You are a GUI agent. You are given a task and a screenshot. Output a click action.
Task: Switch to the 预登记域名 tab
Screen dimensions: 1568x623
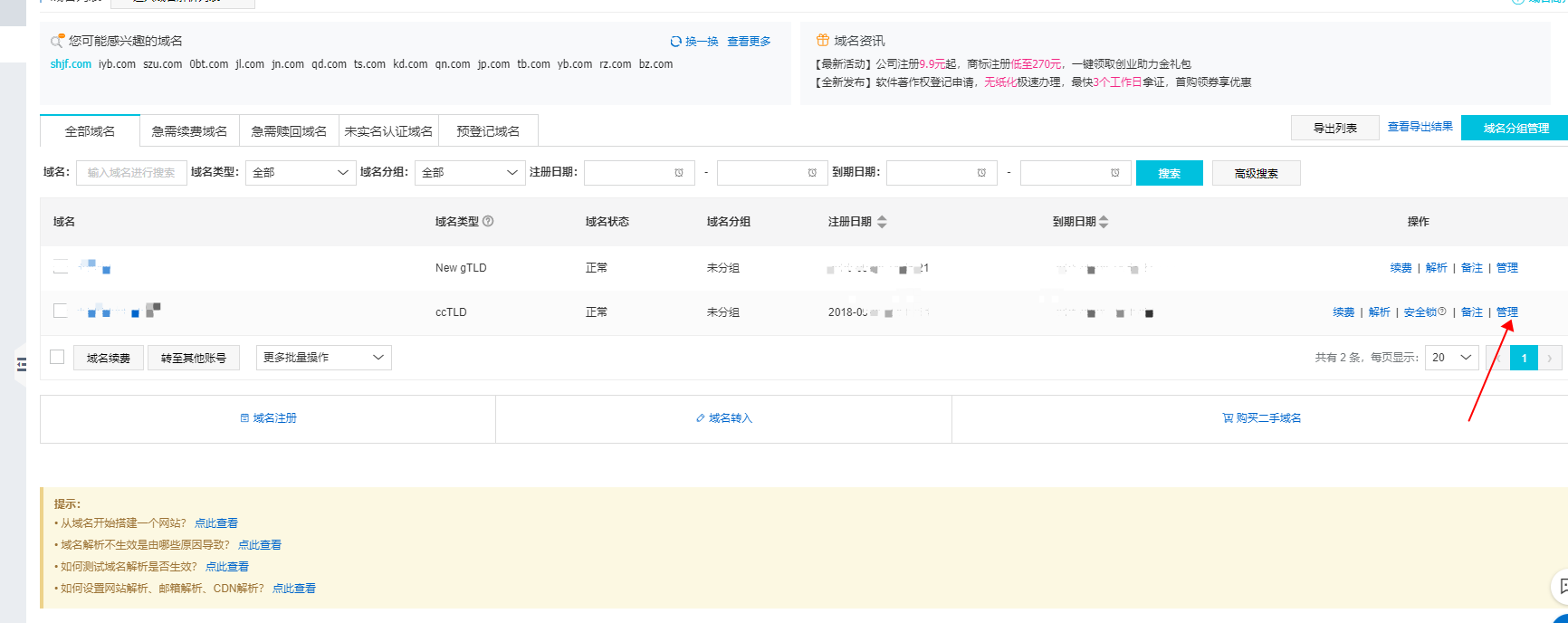coord(488,131)
